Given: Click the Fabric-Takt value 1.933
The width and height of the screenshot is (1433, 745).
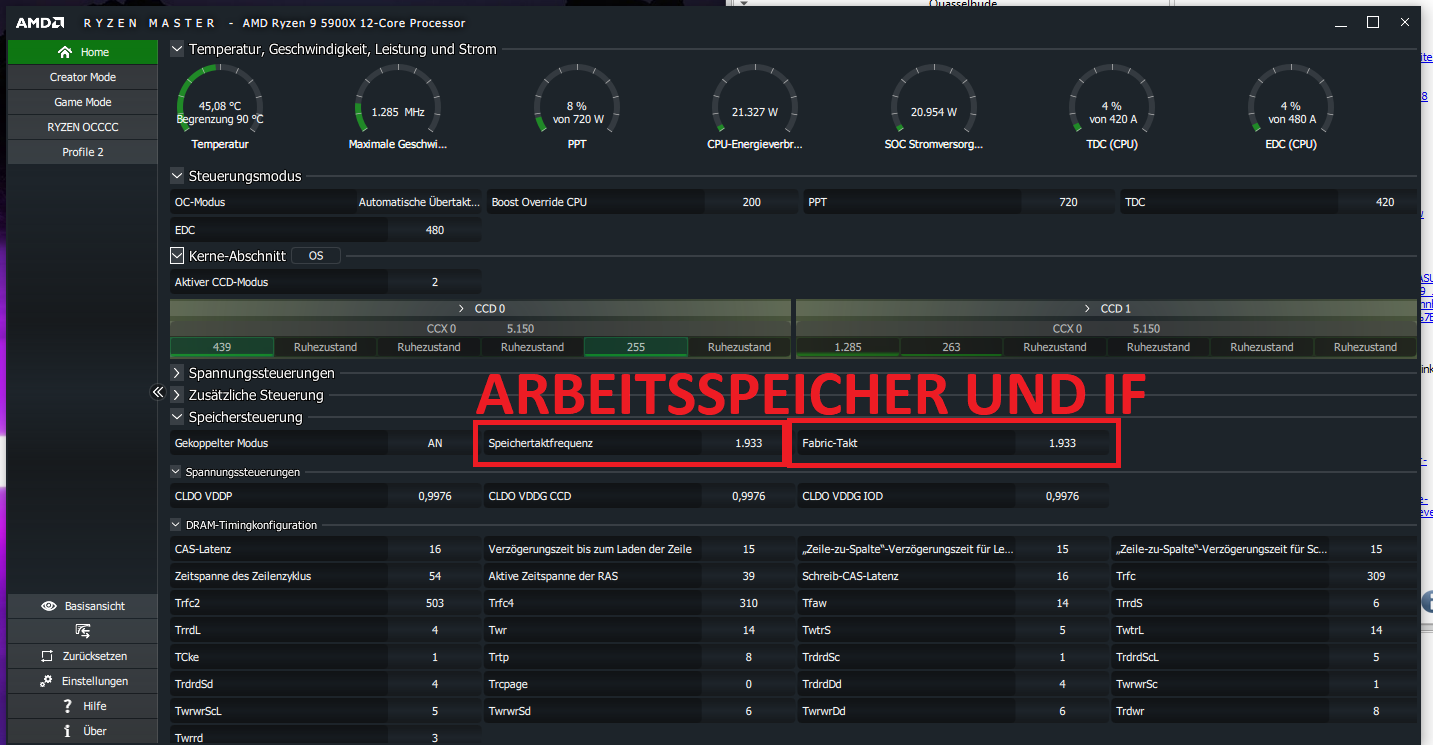Looking at the screenshot, I should coord(1062,443).
